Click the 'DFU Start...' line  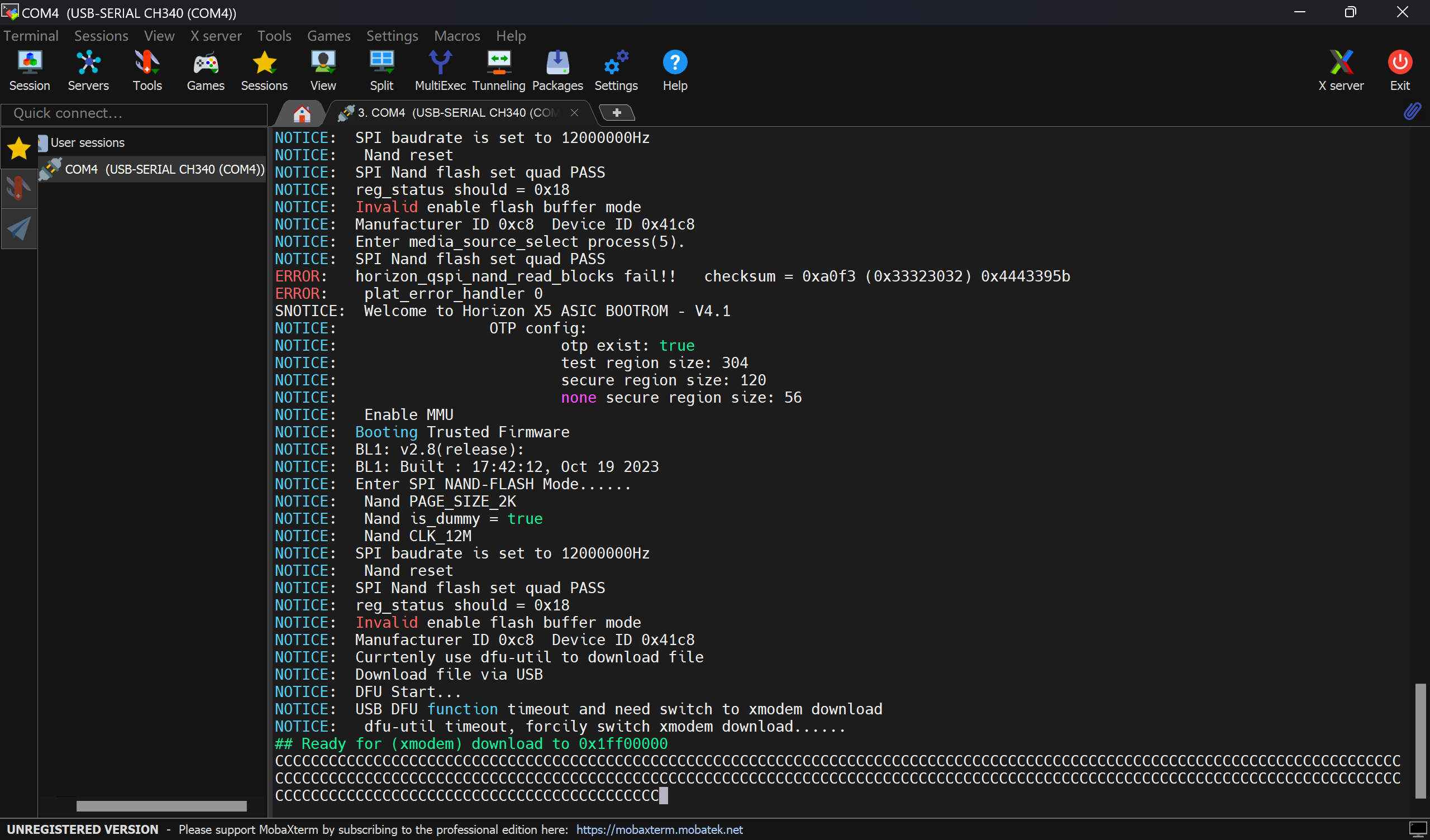368,691
